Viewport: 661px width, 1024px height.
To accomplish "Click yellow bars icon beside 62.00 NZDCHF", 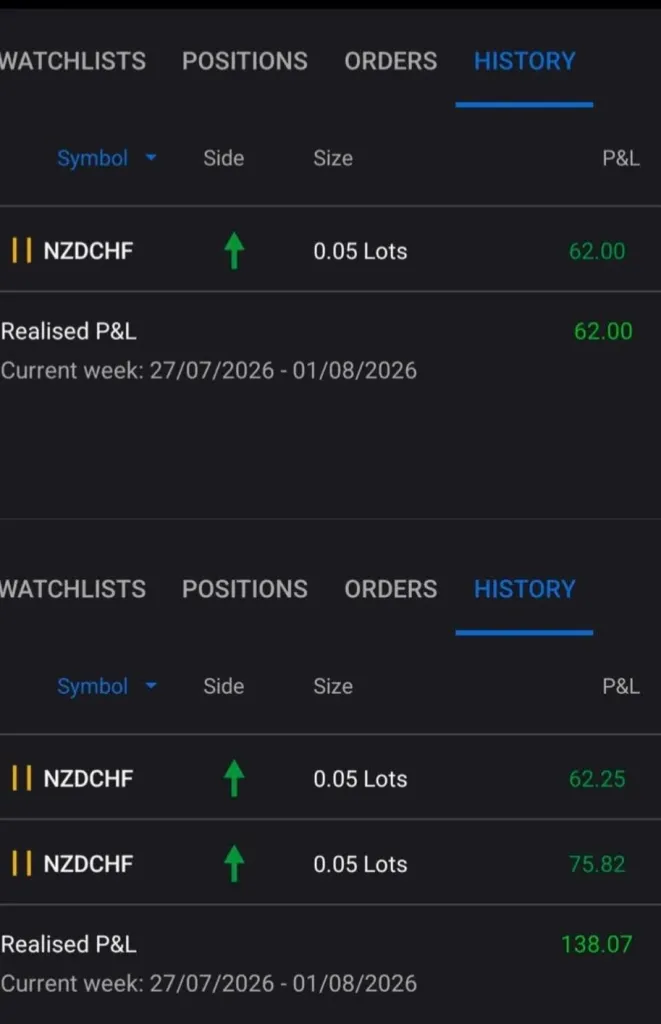I will 22,251.
